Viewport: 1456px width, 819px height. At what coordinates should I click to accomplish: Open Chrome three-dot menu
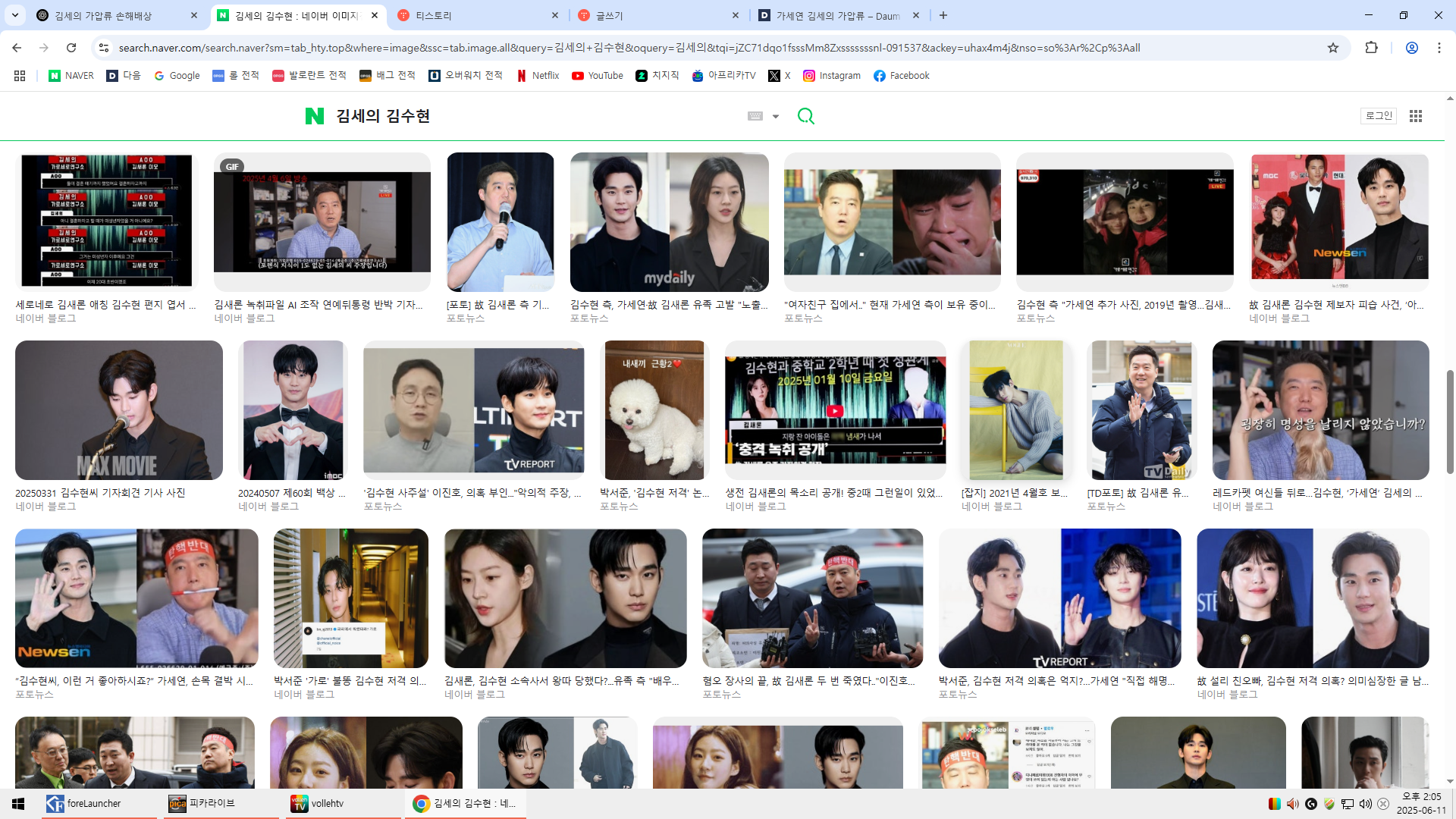[x=1439, y=48]
